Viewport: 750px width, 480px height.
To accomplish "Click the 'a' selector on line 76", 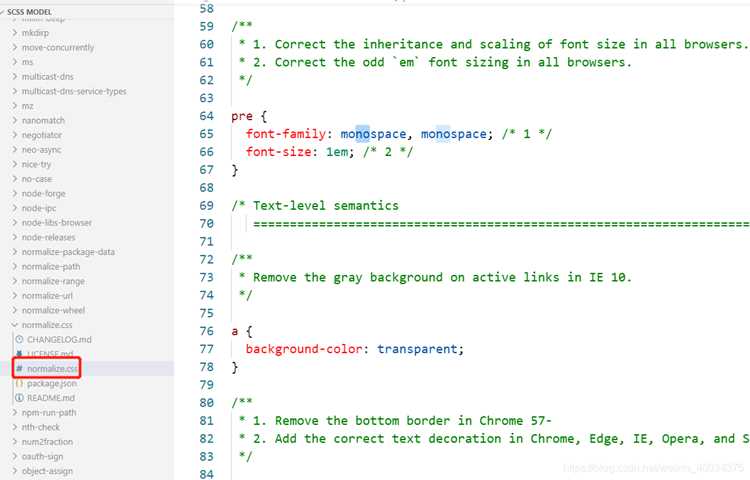I will [x=234, y=331].
